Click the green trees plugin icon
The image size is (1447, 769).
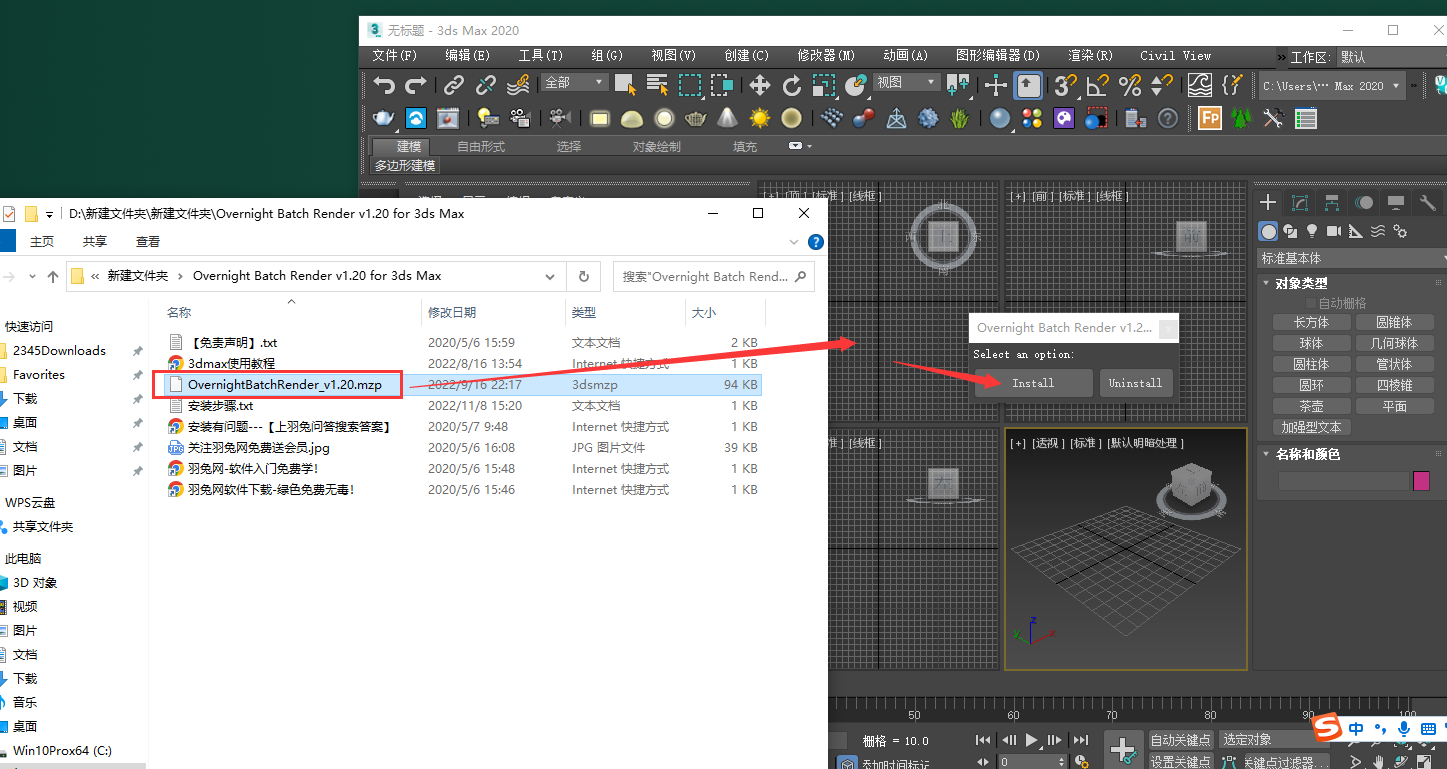[x=1242, y=118]
